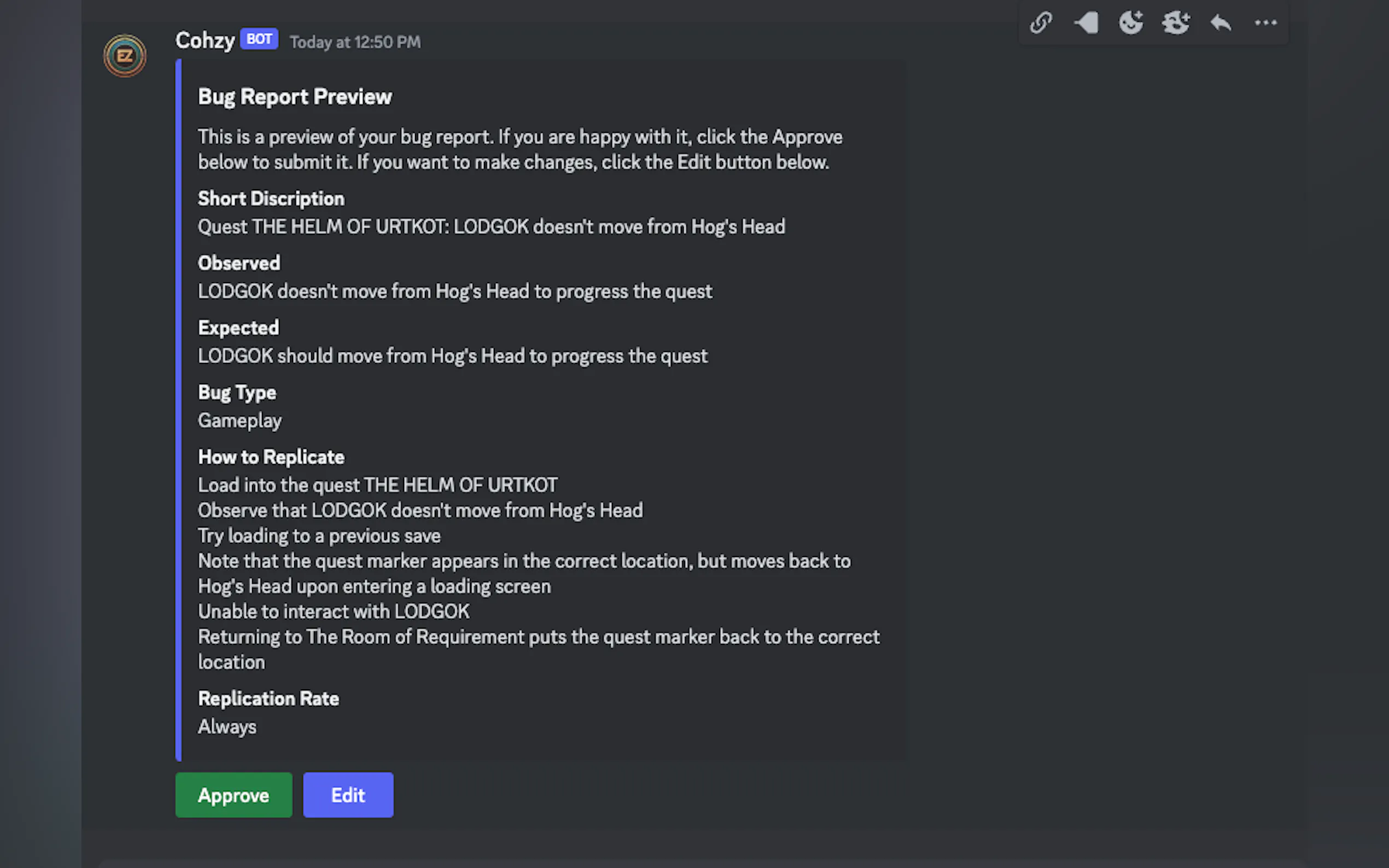Select the Observed field heading
This screenshot has height=868, width=1389.
pos(239,263)
